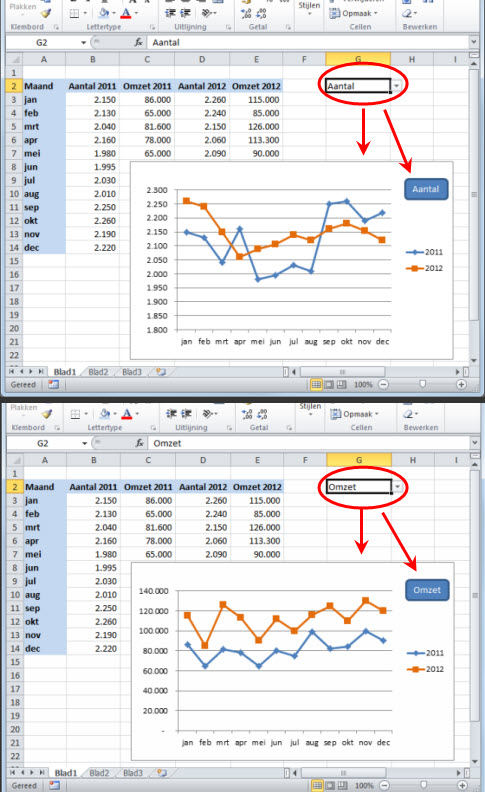Select column G header in bottom window

(359, 460)
